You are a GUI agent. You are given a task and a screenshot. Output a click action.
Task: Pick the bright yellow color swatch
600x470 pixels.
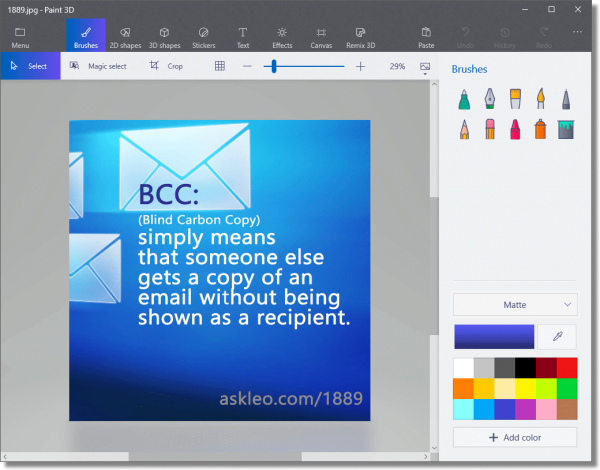point(525,389)
